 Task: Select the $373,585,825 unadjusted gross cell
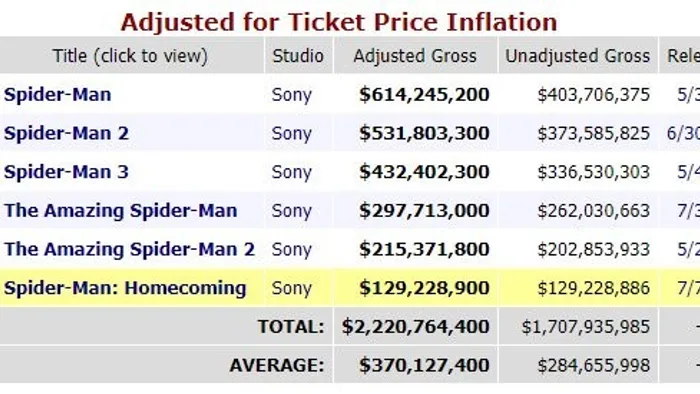click(x=594, y=133)
